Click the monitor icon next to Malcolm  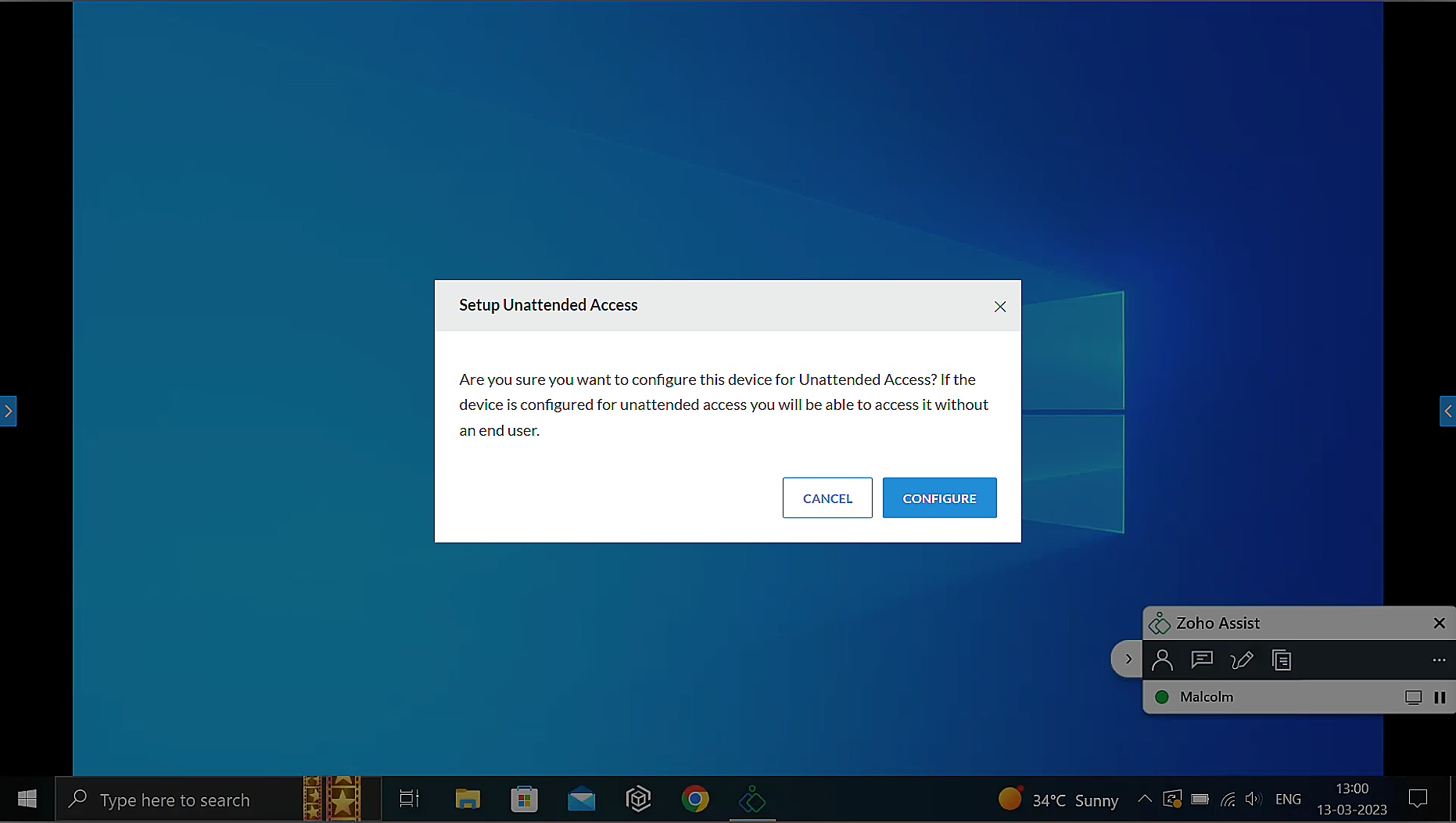point(1413,697)
